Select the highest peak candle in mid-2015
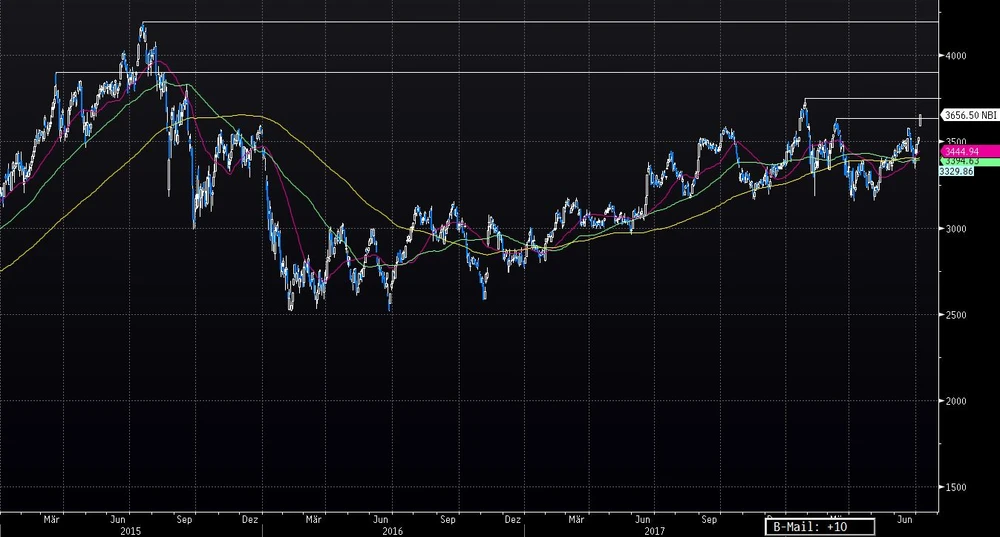The width and height of the screenshot is (1000, 537). point(143,27)
